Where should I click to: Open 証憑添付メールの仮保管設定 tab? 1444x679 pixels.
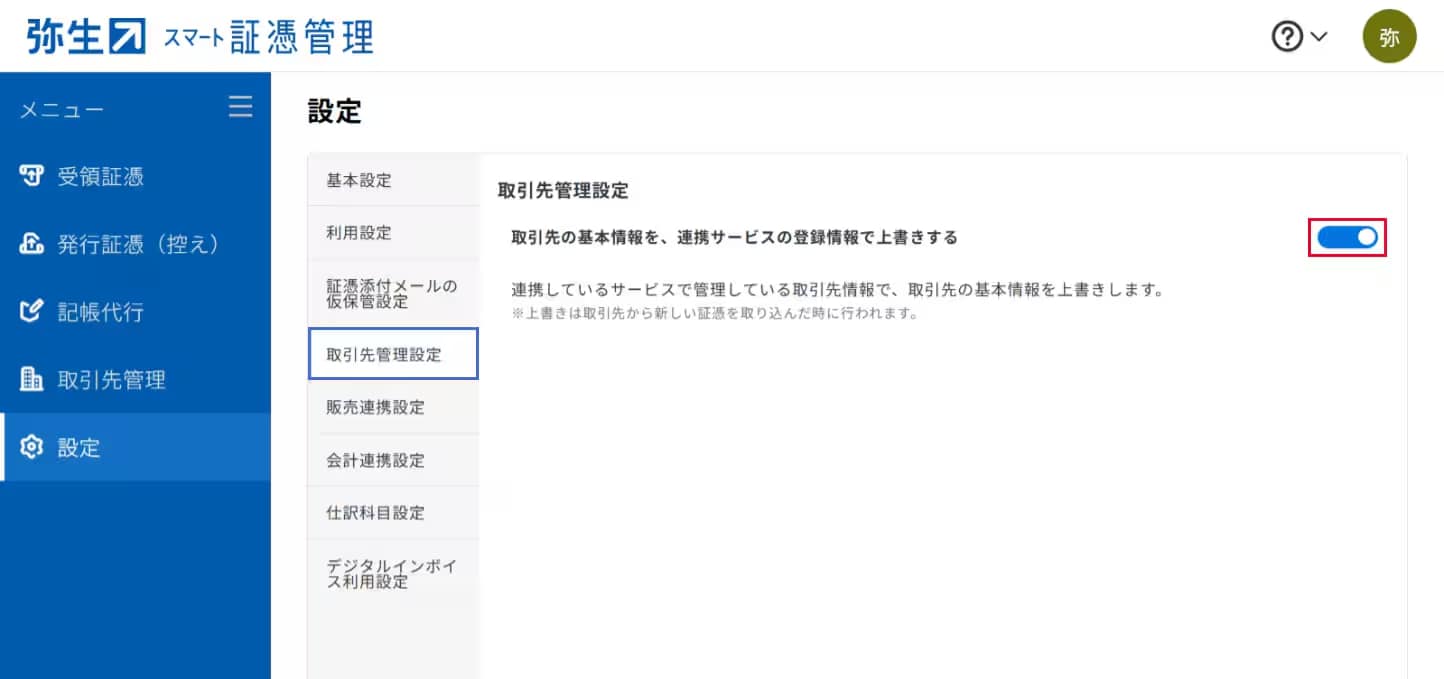391,294
